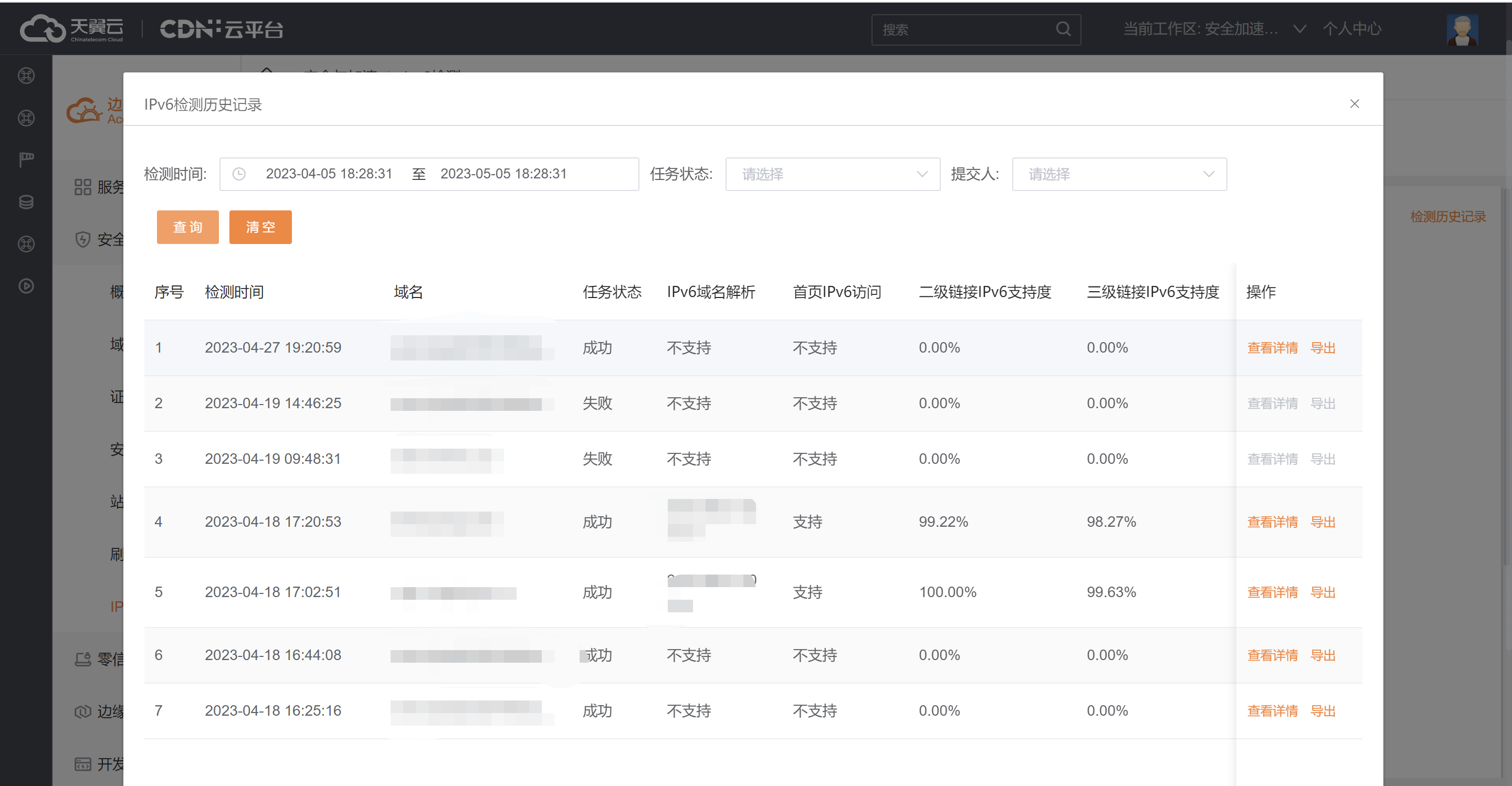Image resolution: width=1512 pixels, height=786 pixels.
Task: View details of the 99.22% record
Action: pyautogui.click(x=1272, y=522)
